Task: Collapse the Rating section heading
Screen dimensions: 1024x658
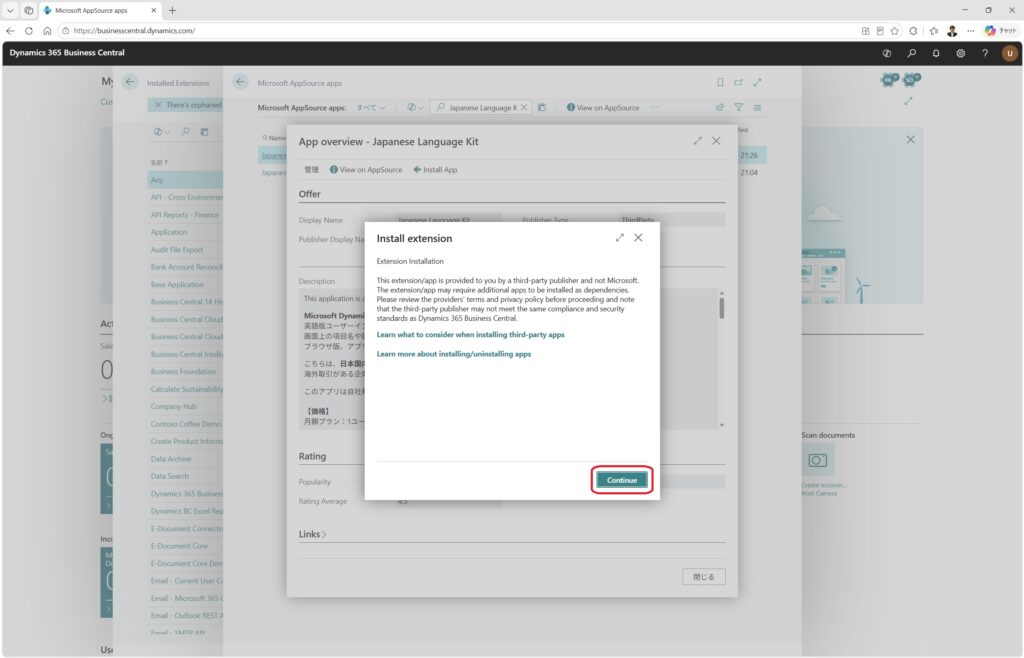Action: point(312,456)
